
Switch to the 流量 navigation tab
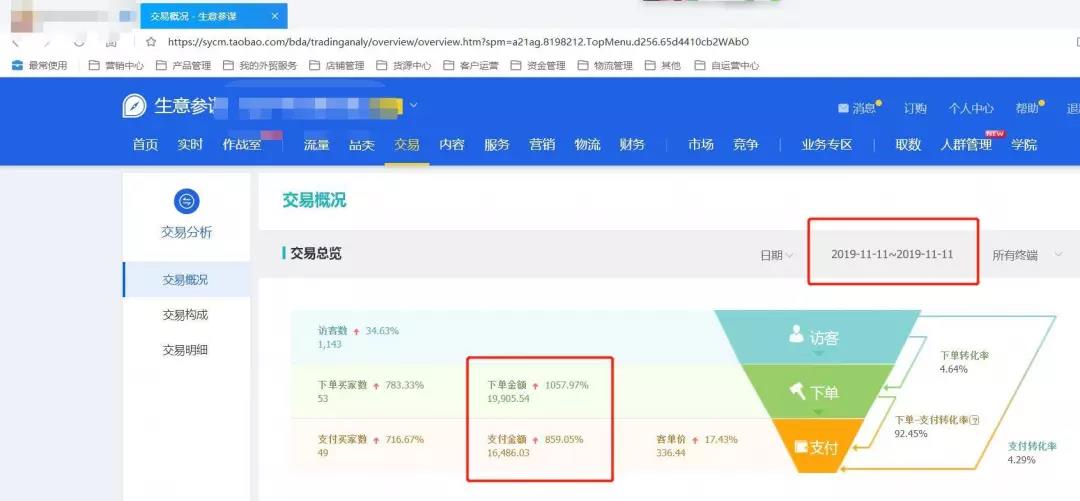[316, 145]
